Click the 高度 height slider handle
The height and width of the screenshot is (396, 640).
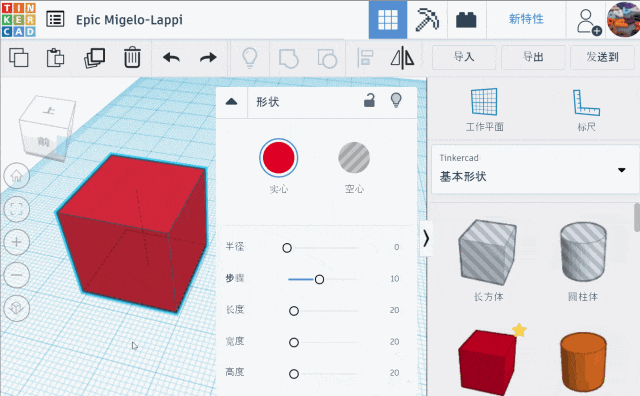[x=294, y=374]
